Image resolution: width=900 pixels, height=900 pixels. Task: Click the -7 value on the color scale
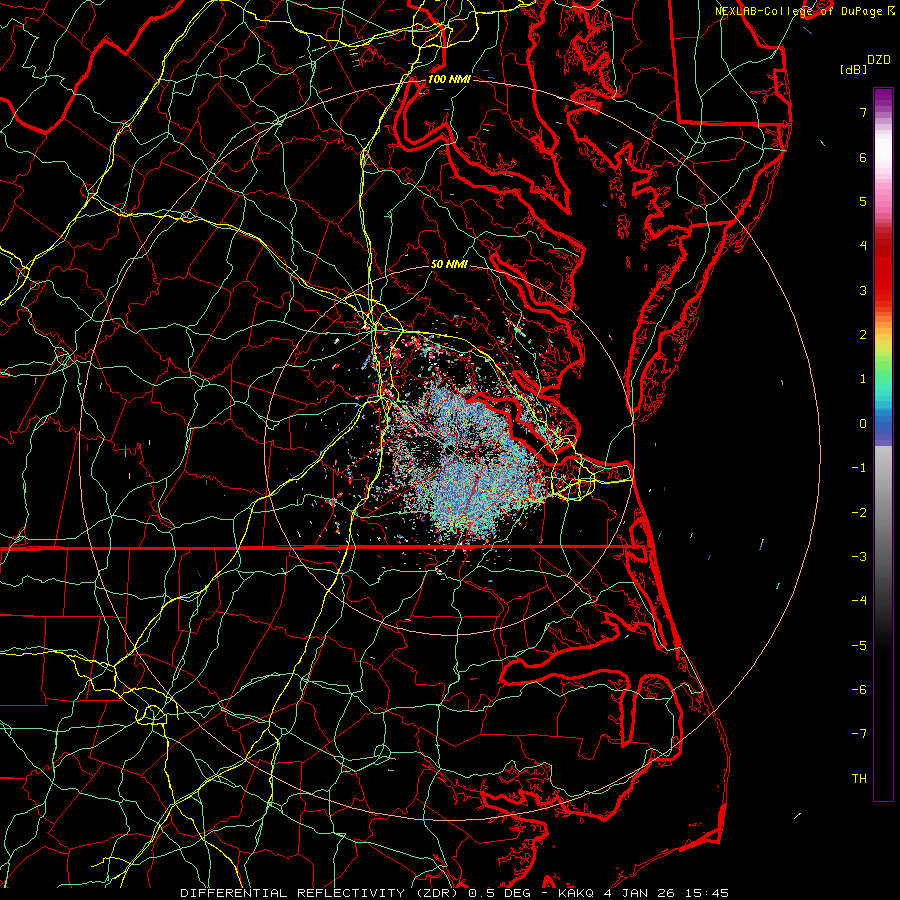(x=859, y=734)
